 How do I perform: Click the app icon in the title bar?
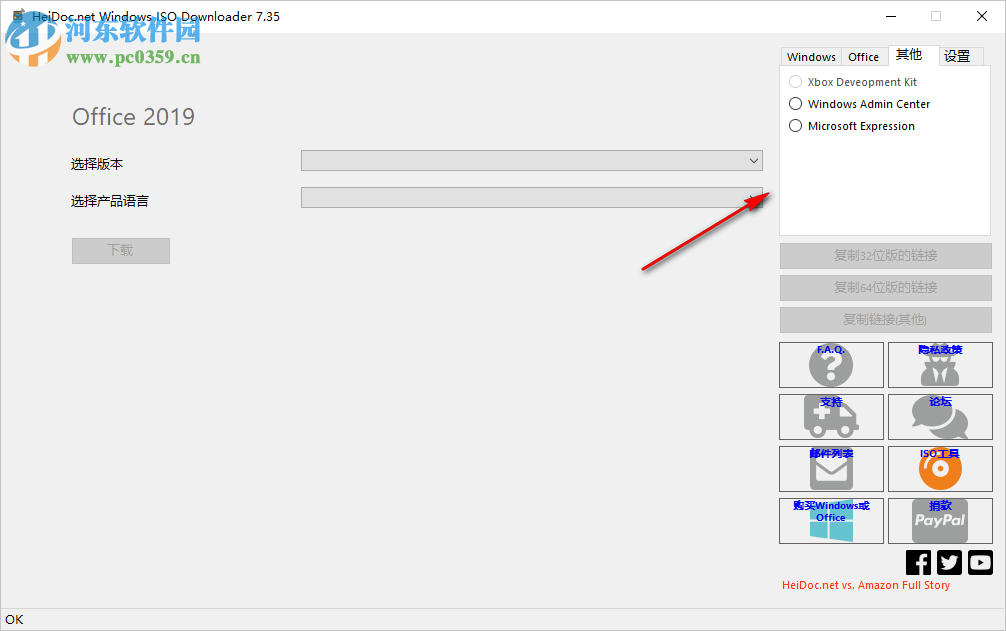pos(18,16)
